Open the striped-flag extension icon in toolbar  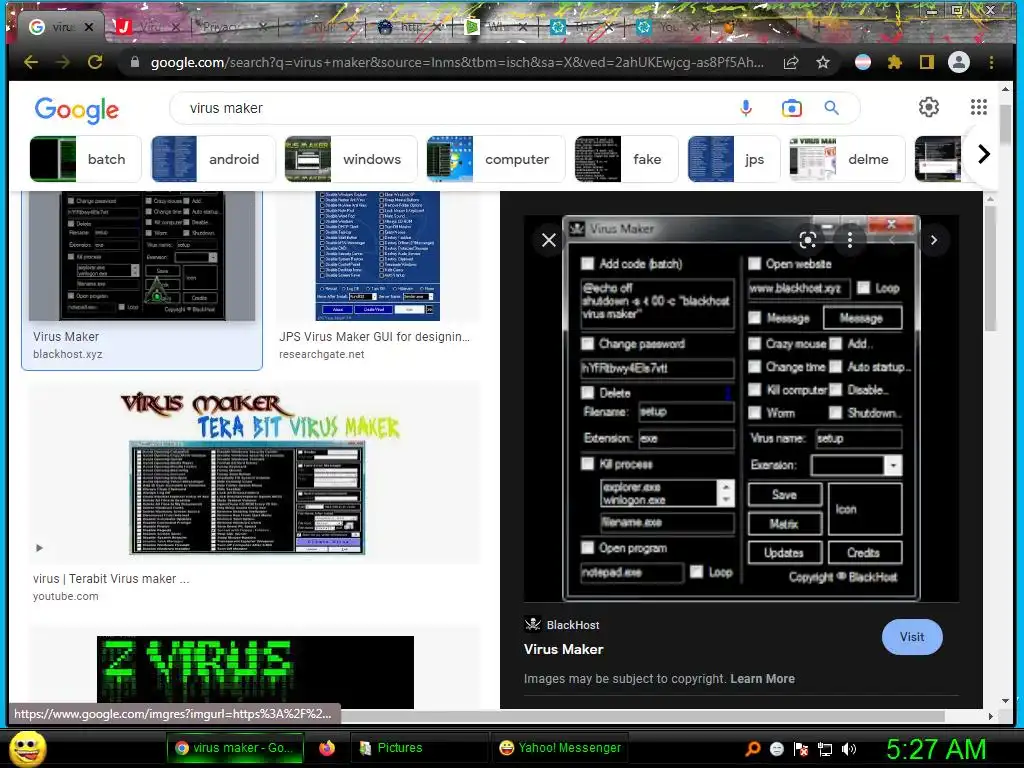863,63
